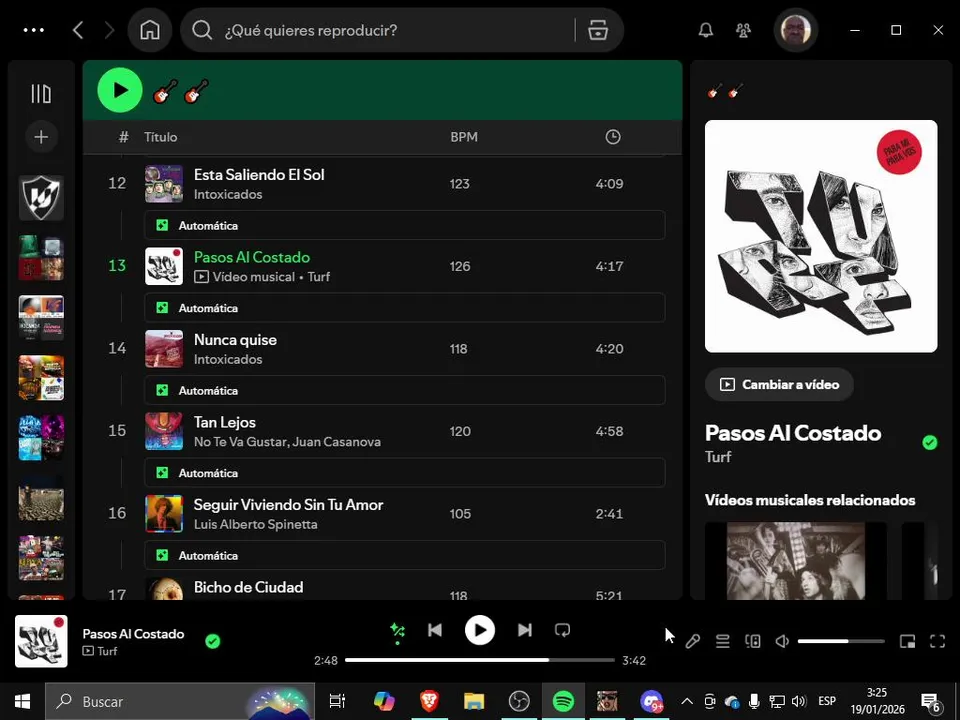
Task: Show hidden system tray icons
Action: (x=687, y=702)
